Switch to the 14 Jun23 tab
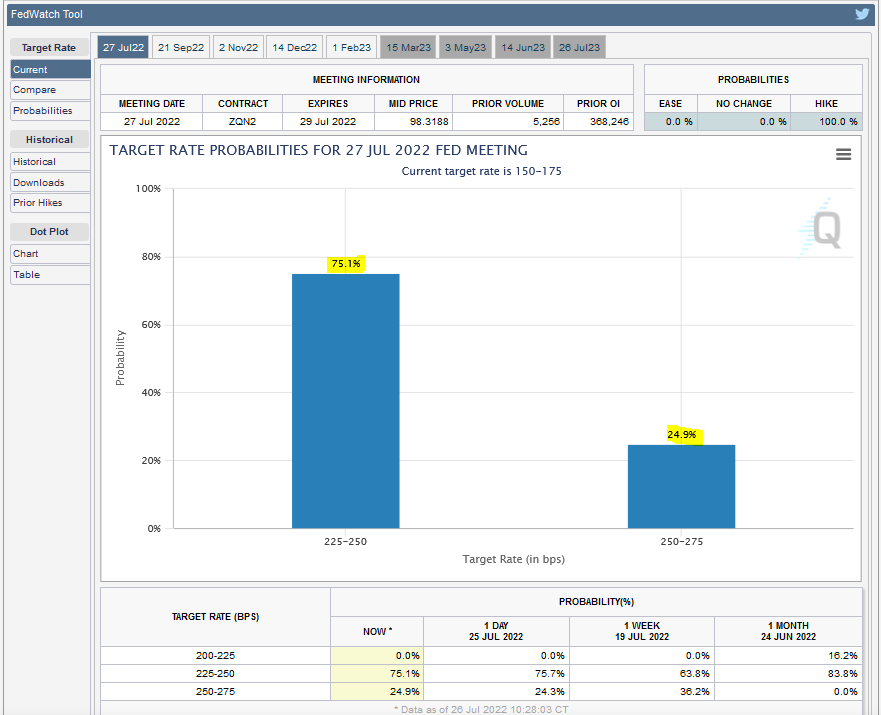 [x=523, y=47]
